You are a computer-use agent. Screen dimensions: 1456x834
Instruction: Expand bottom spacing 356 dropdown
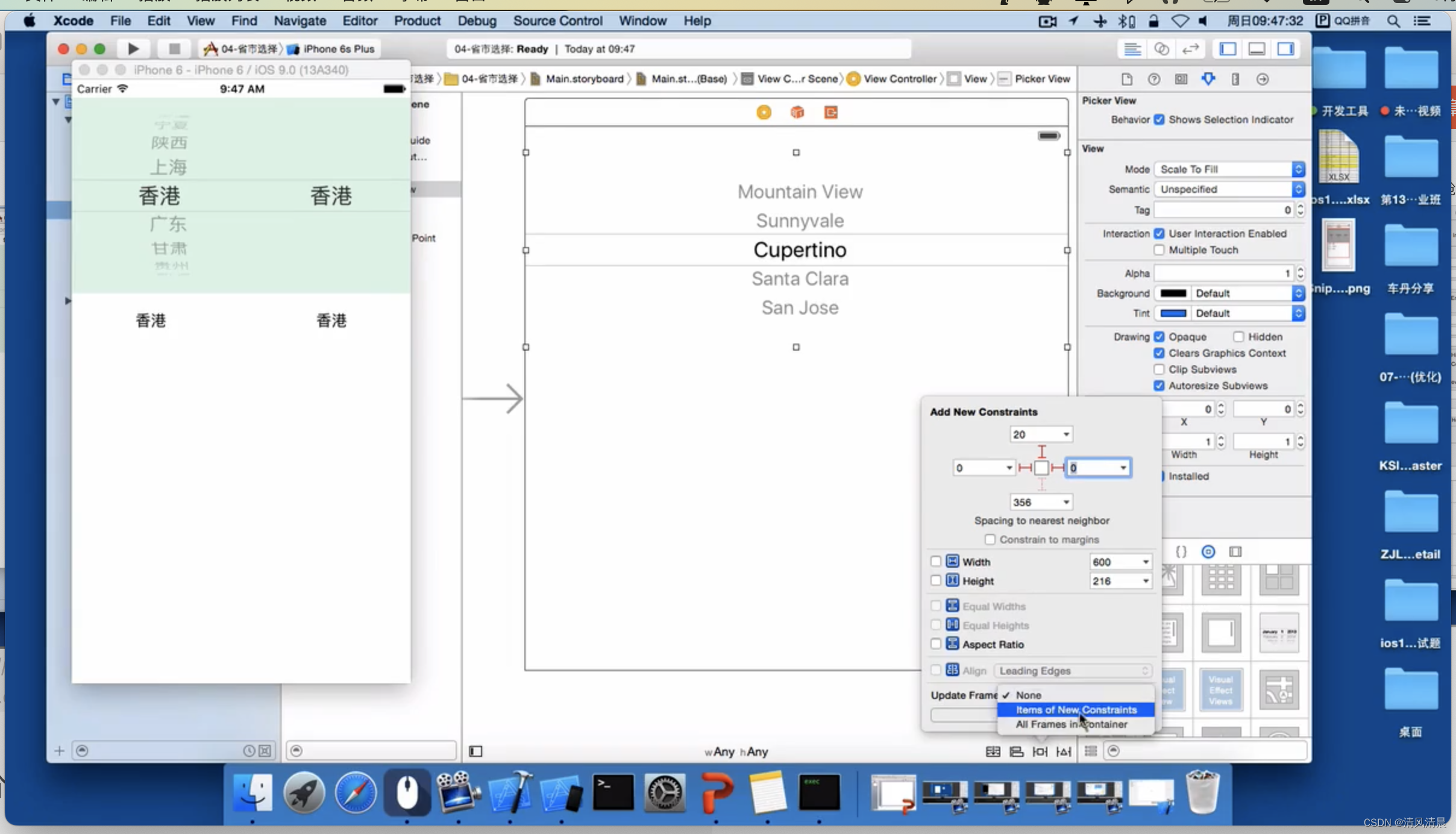coord(1066,502)
